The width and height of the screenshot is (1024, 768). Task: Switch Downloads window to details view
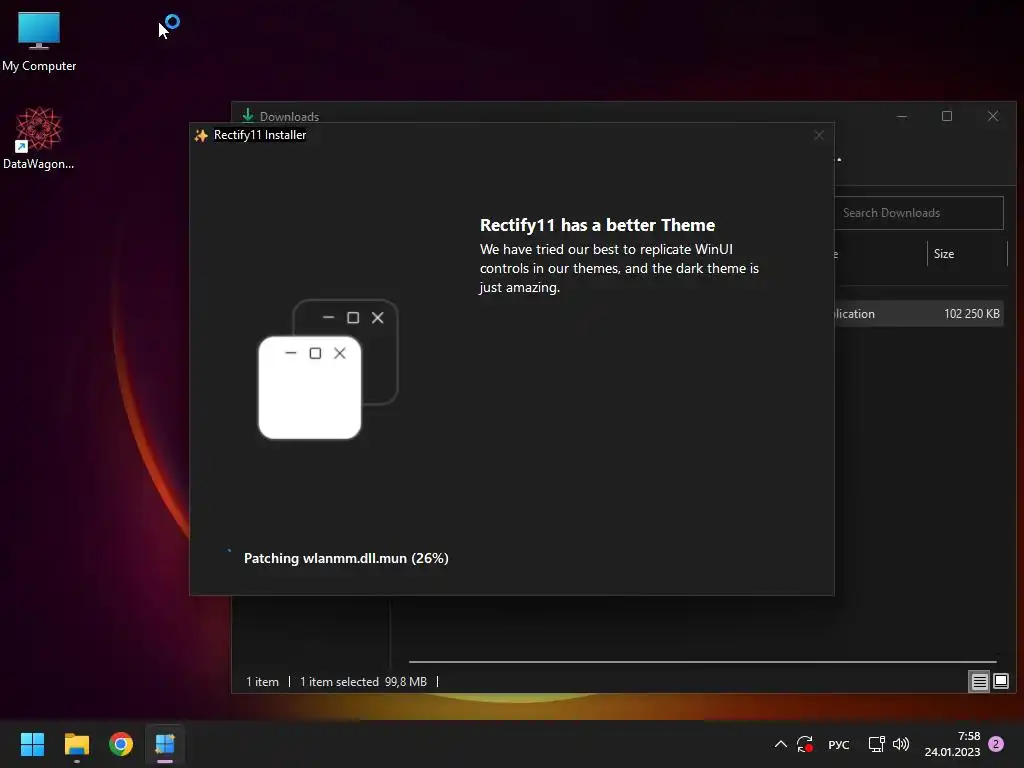(x=979, y=682)
